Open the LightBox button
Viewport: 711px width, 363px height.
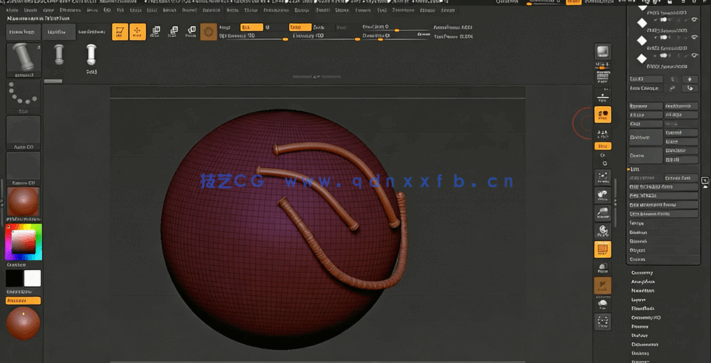tap(59, 32)
